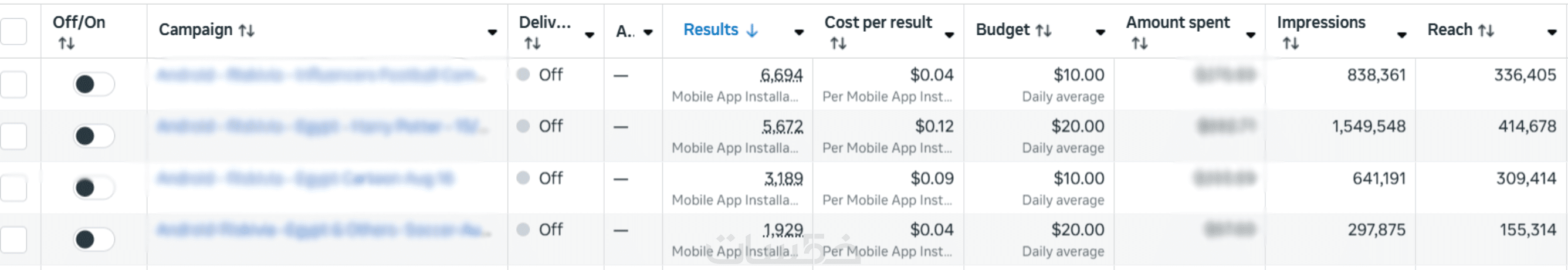Sort by Campaign name arrows icon
Viewport: 1568px width, 270px height.
(x=246, y=31)
